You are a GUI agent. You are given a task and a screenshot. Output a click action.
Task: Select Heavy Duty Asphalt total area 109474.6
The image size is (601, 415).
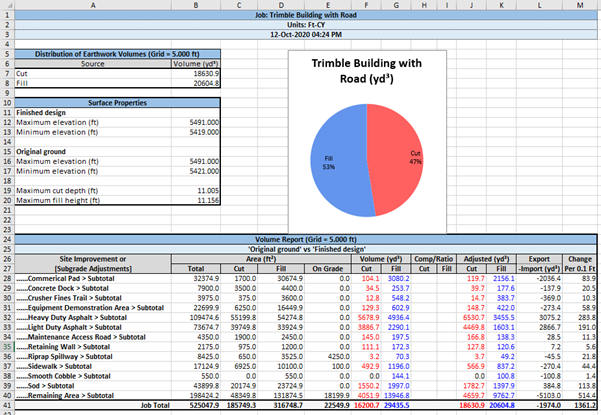coord(196,318)
